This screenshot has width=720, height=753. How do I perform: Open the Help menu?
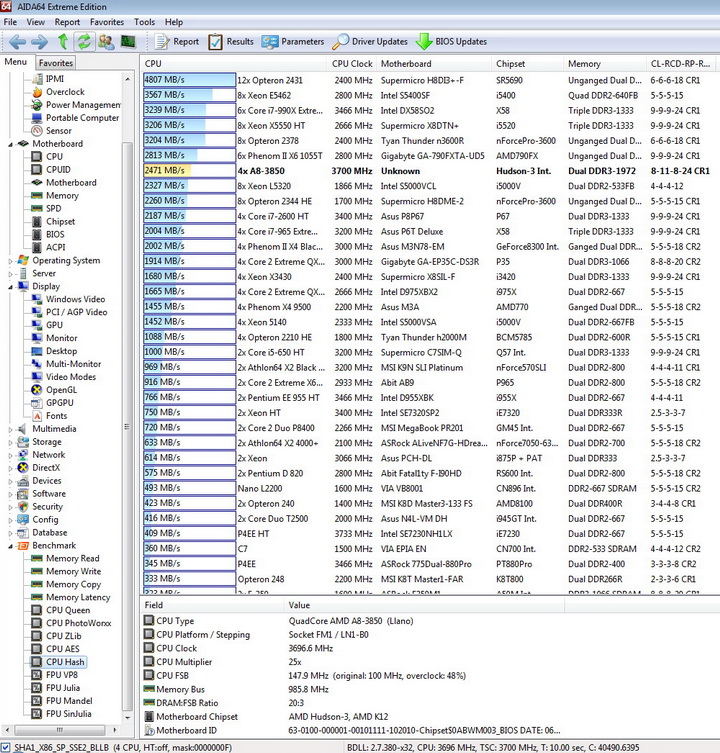click(174, 22)
